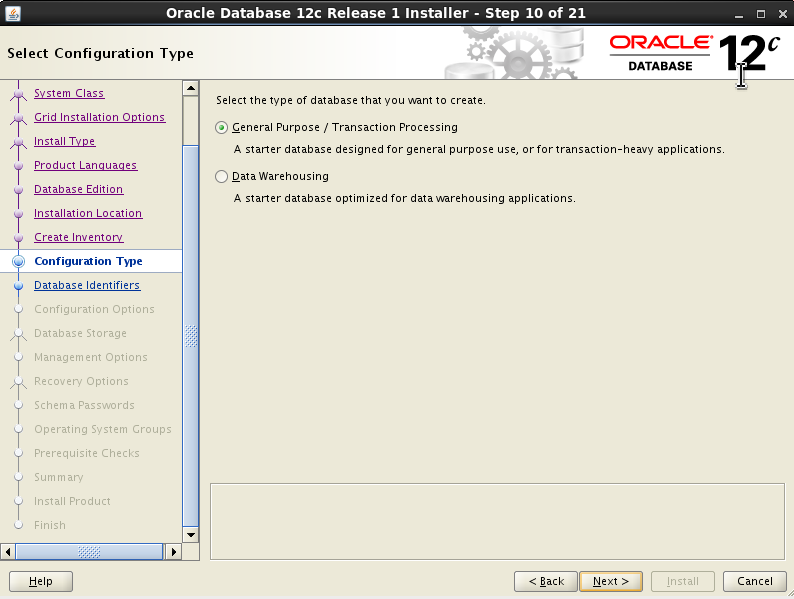Image resolution: width=794 pixels, height=599 pixels.
Task: Go back with the Back button
Action: point(546,581)
